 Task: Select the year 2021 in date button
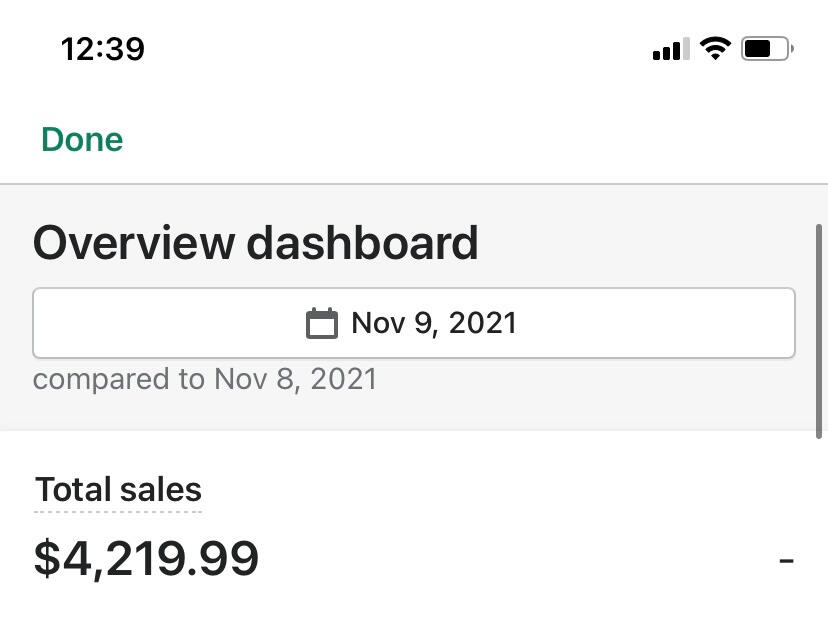(483, 323)
